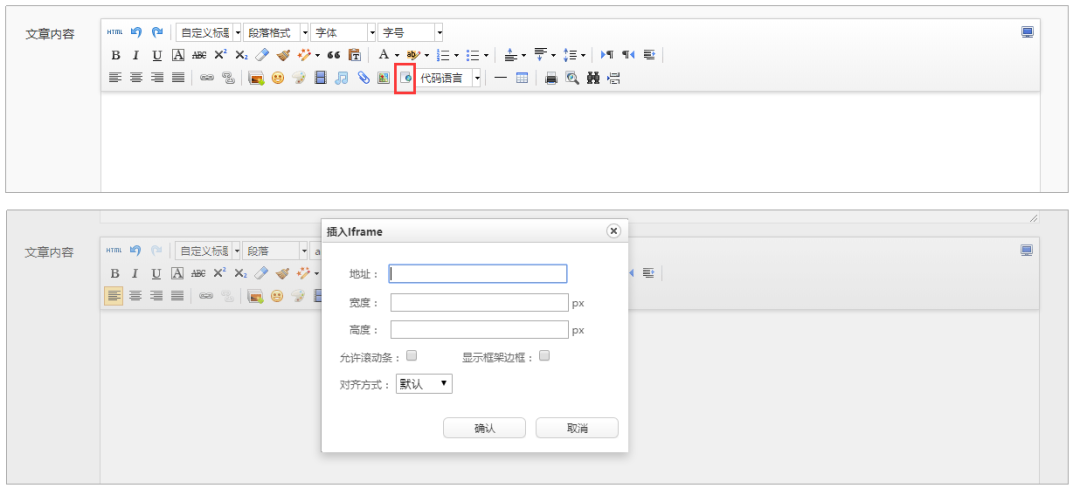
Task: Toggle HTML source mode in upper editor
Action: pyautogui.click(x=114, y=32)
